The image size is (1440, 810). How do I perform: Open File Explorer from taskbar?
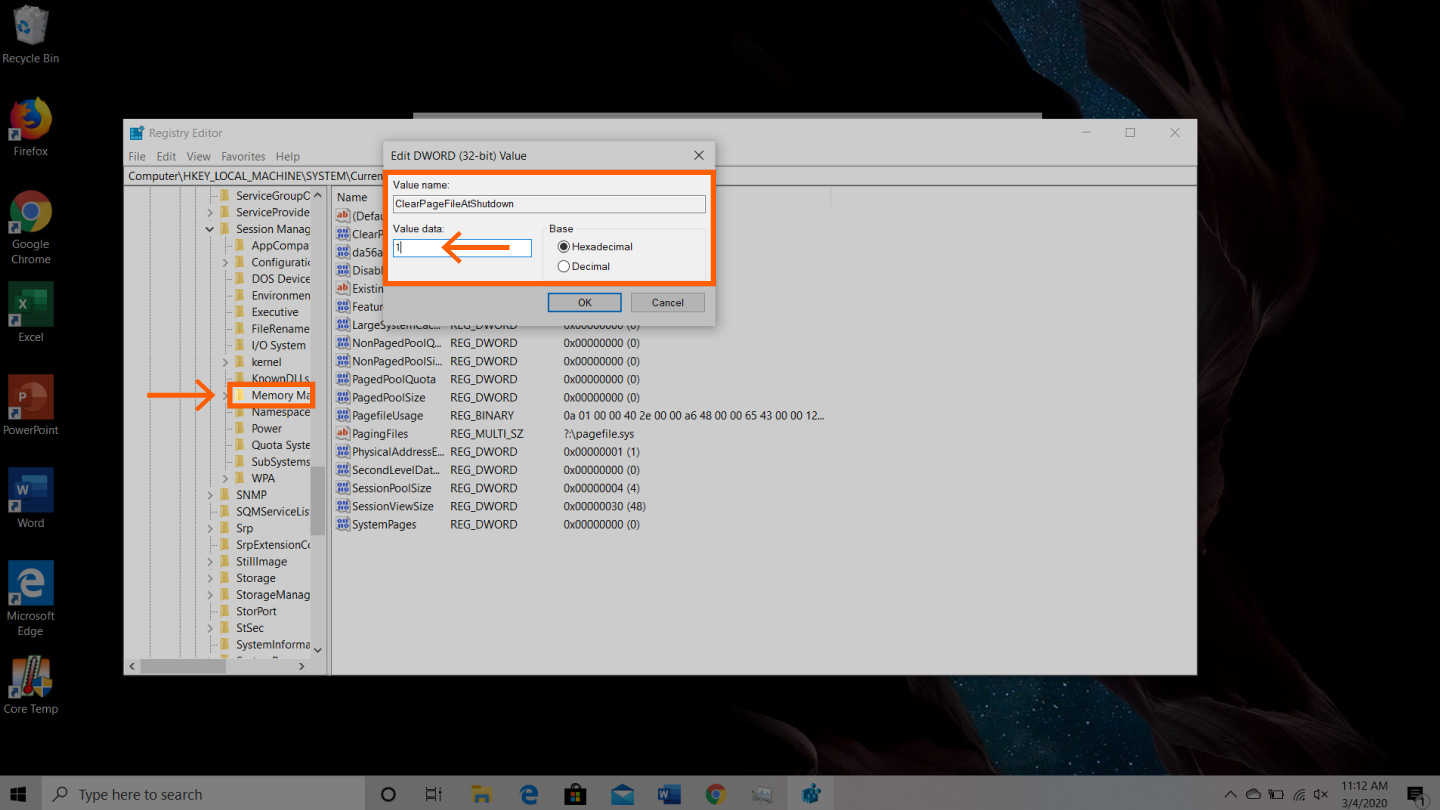[482, 794]
